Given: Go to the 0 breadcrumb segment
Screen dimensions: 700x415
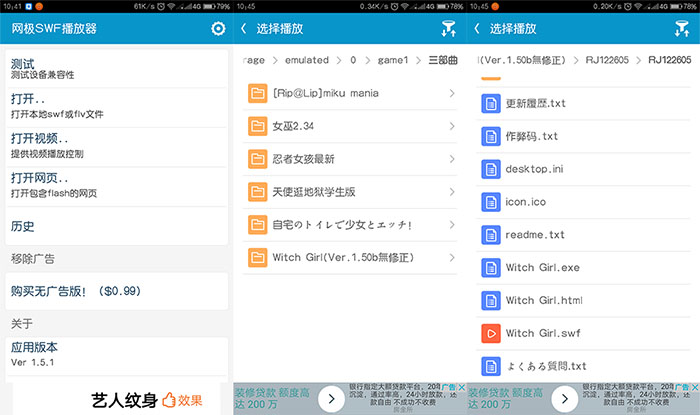Looking at the screenshot, I should [x=353, y=60].
